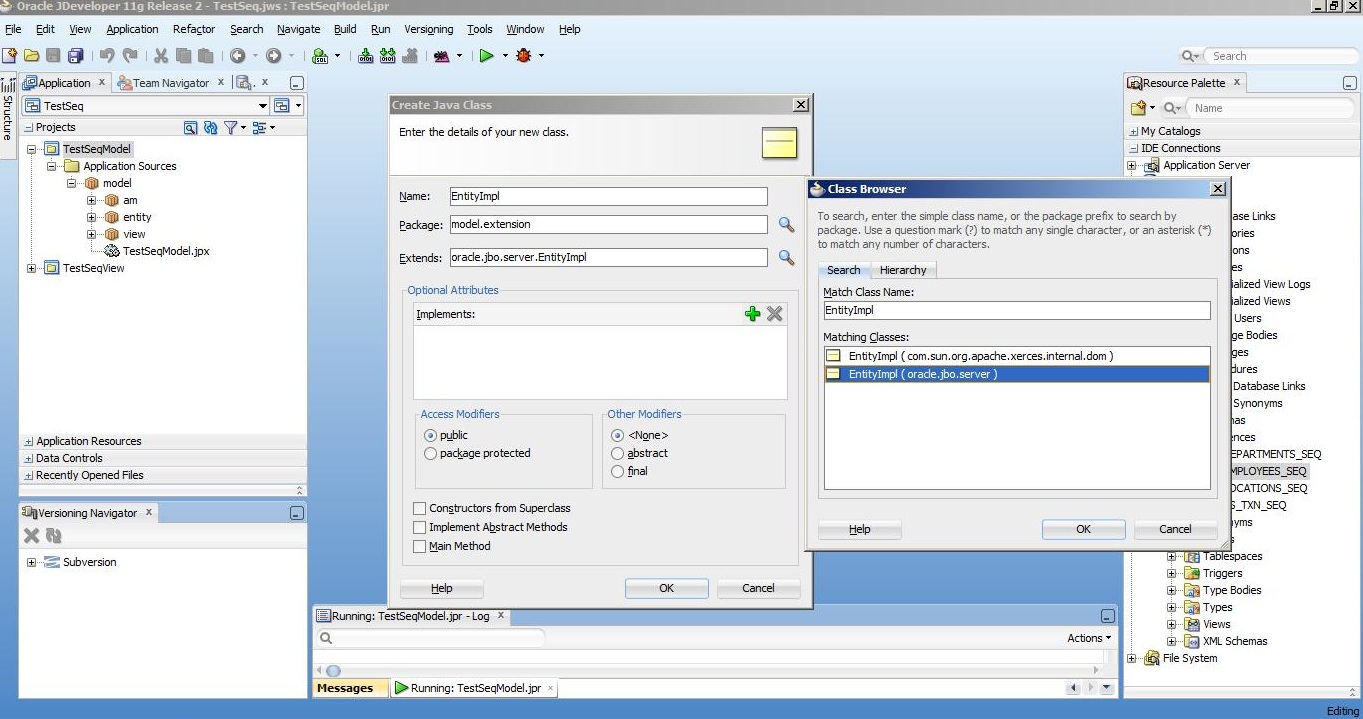
Task: Open the Navigate menu
Action: pyautogui.click(x=299, y=29)
